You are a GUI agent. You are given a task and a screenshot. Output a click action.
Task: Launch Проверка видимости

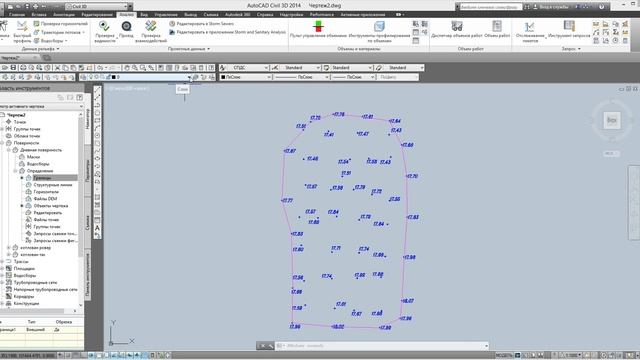coord(104,31)
